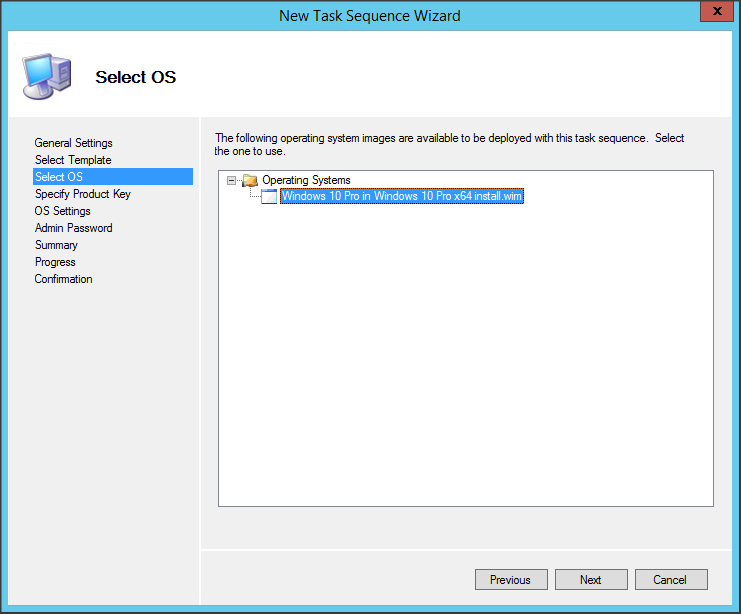
Task: Select Windows 10 Pro x64 install.wim entry
Action: tap(402, 197)
